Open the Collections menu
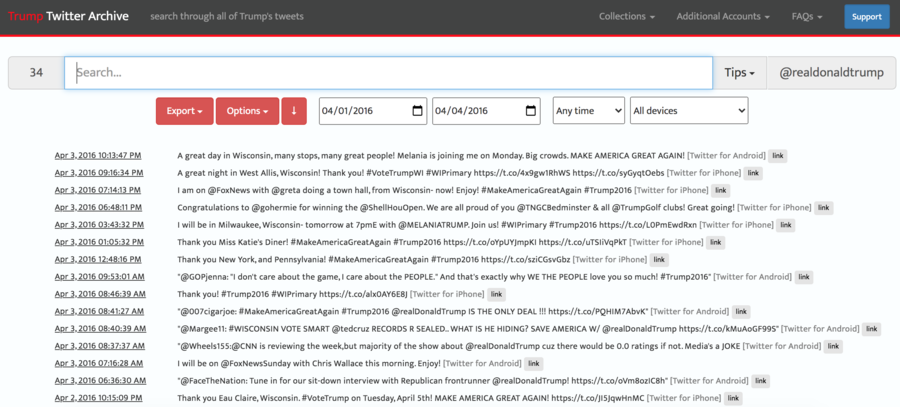This screenshot has width=900, height=407. [x=627, y=17]
